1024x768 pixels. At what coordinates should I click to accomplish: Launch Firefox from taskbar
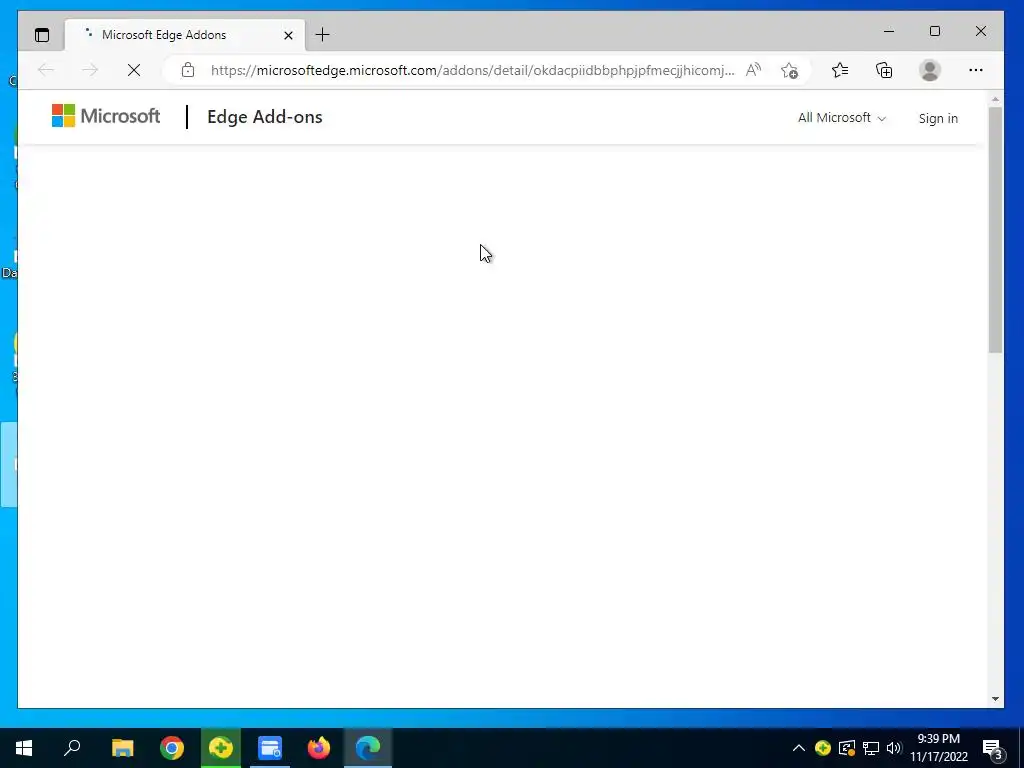319,748
